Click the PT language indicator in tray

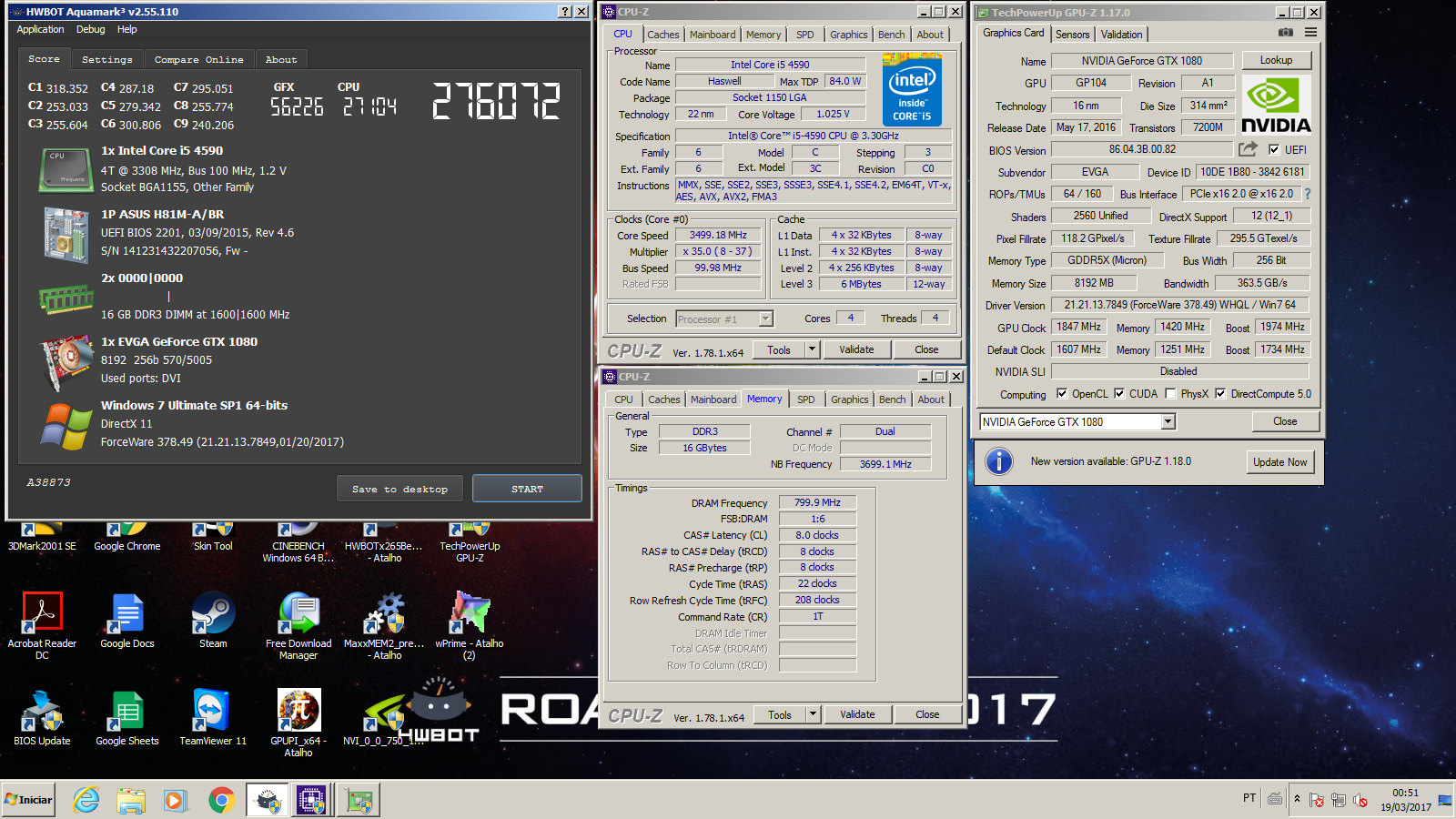(1249, 798)
